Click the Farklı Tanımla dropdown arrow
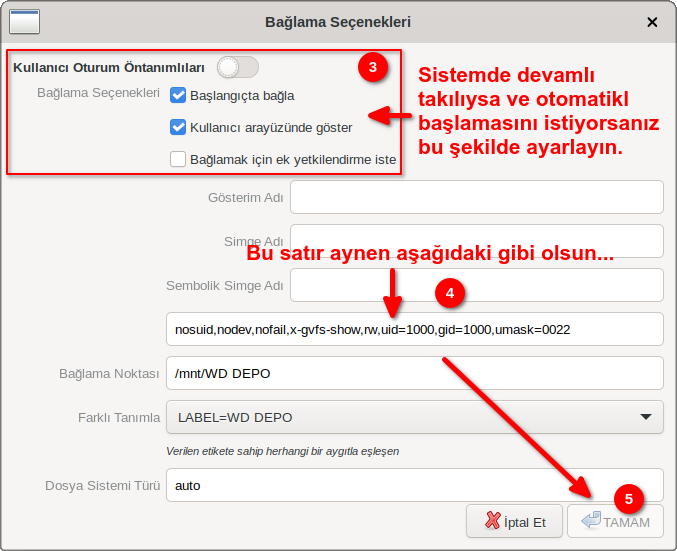The width and height of the screenshot is (677, 551). pyautogui.click(x=643, y=418)
